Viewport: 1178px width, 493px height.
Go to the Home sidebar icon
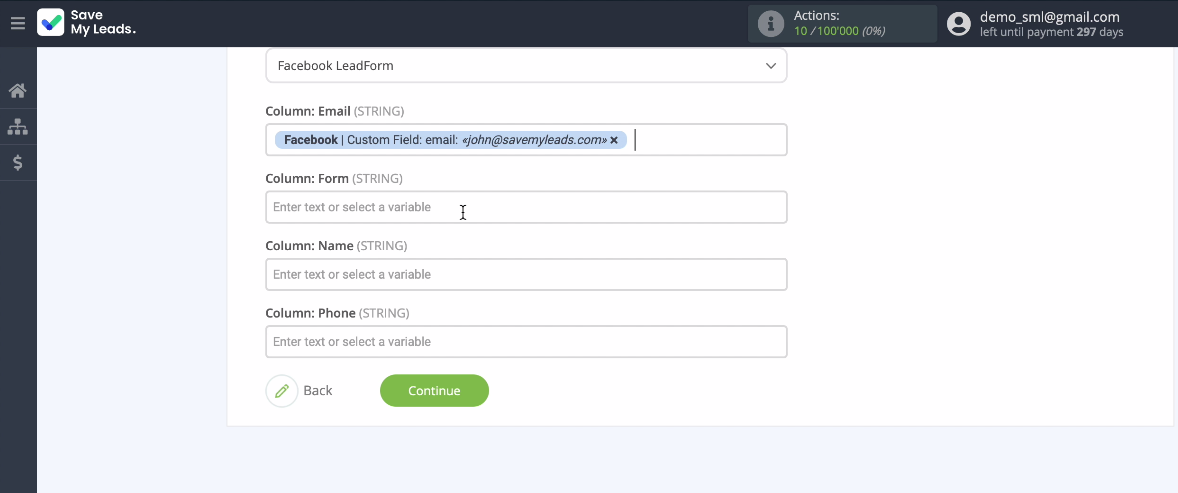point(17,91)
